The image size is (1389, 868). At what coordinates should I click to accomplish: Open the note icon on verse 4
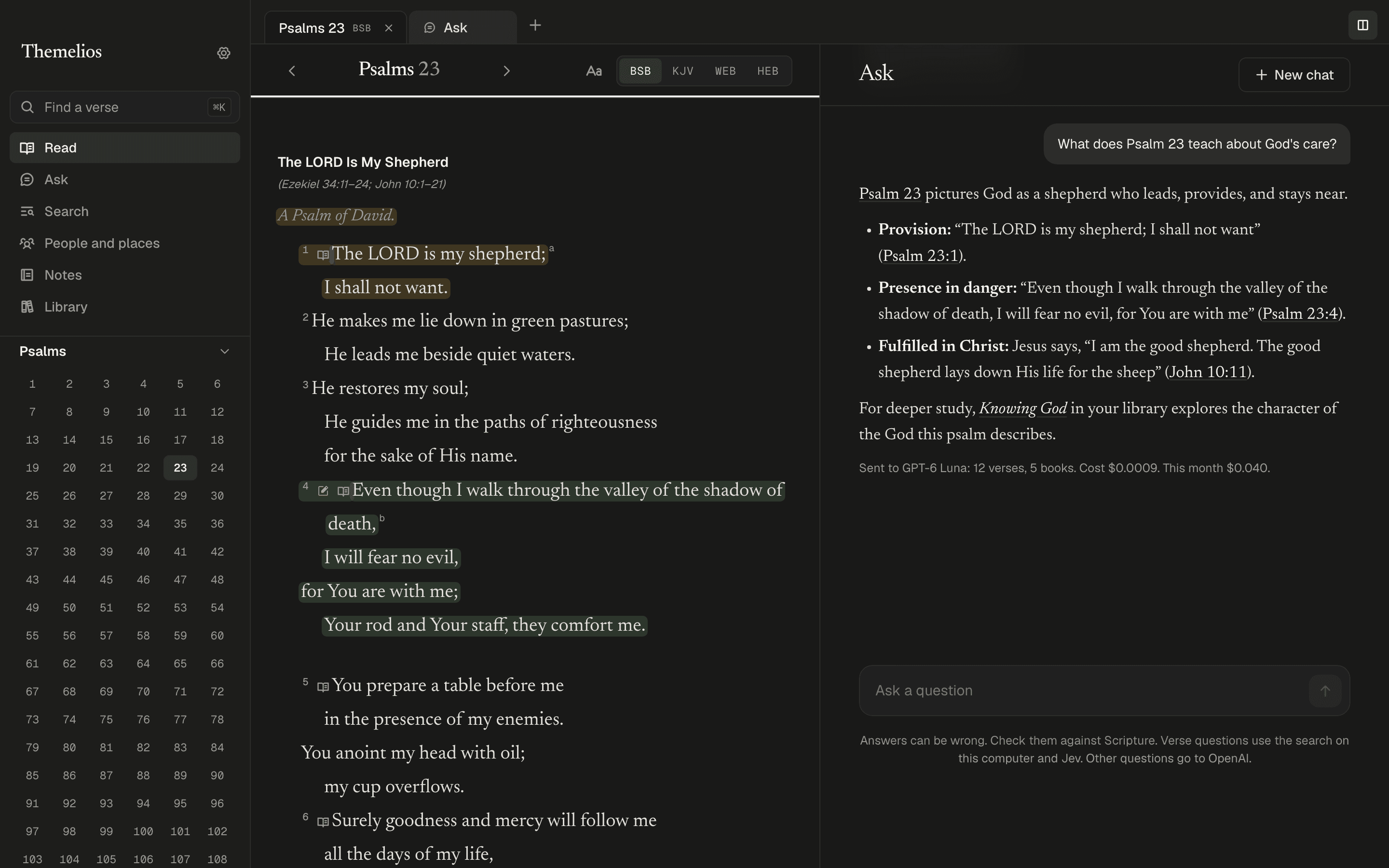coord(323,491)
